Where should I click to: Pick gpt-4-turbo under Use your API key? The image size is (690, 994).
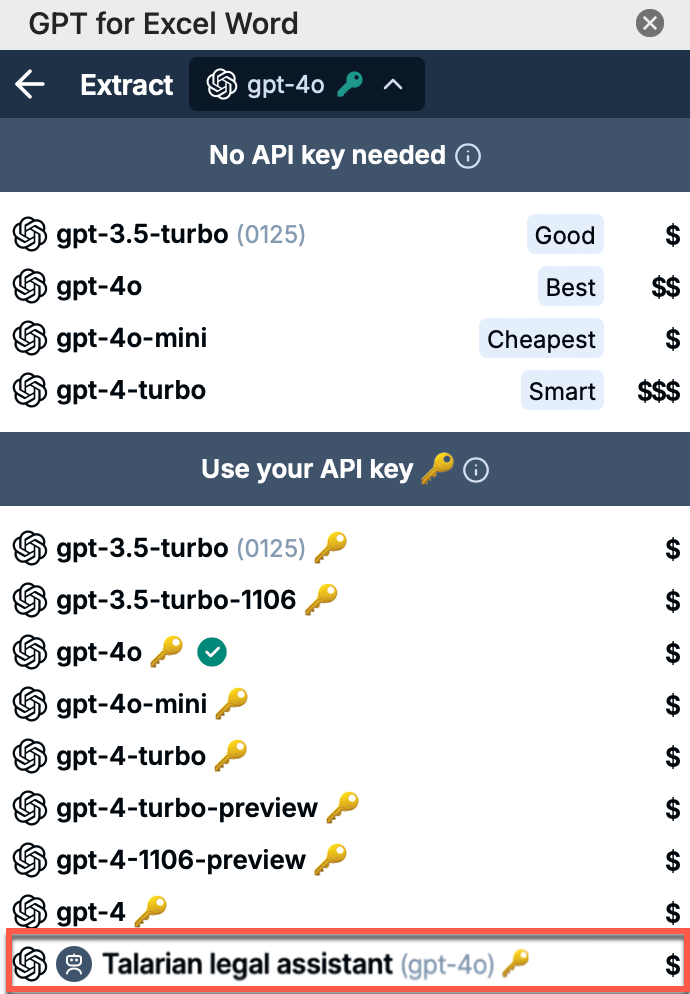(345, 756)
